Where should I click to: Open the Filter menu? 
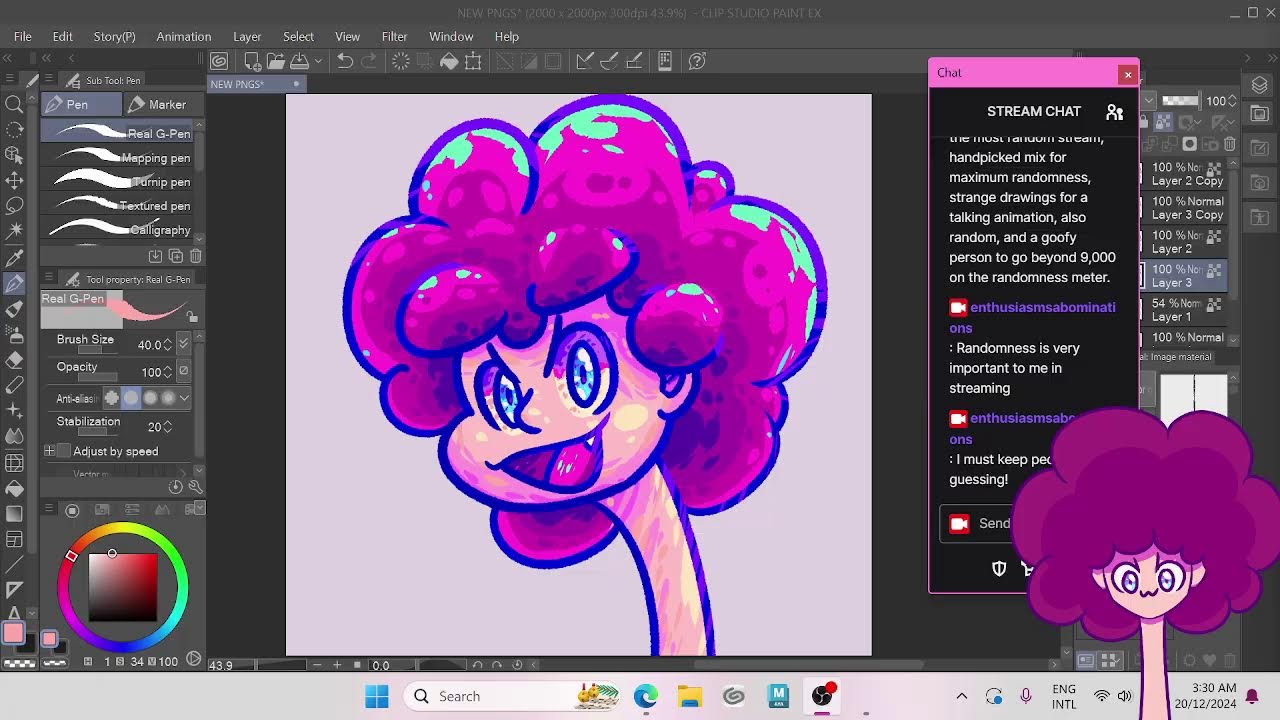click(395, 36)
